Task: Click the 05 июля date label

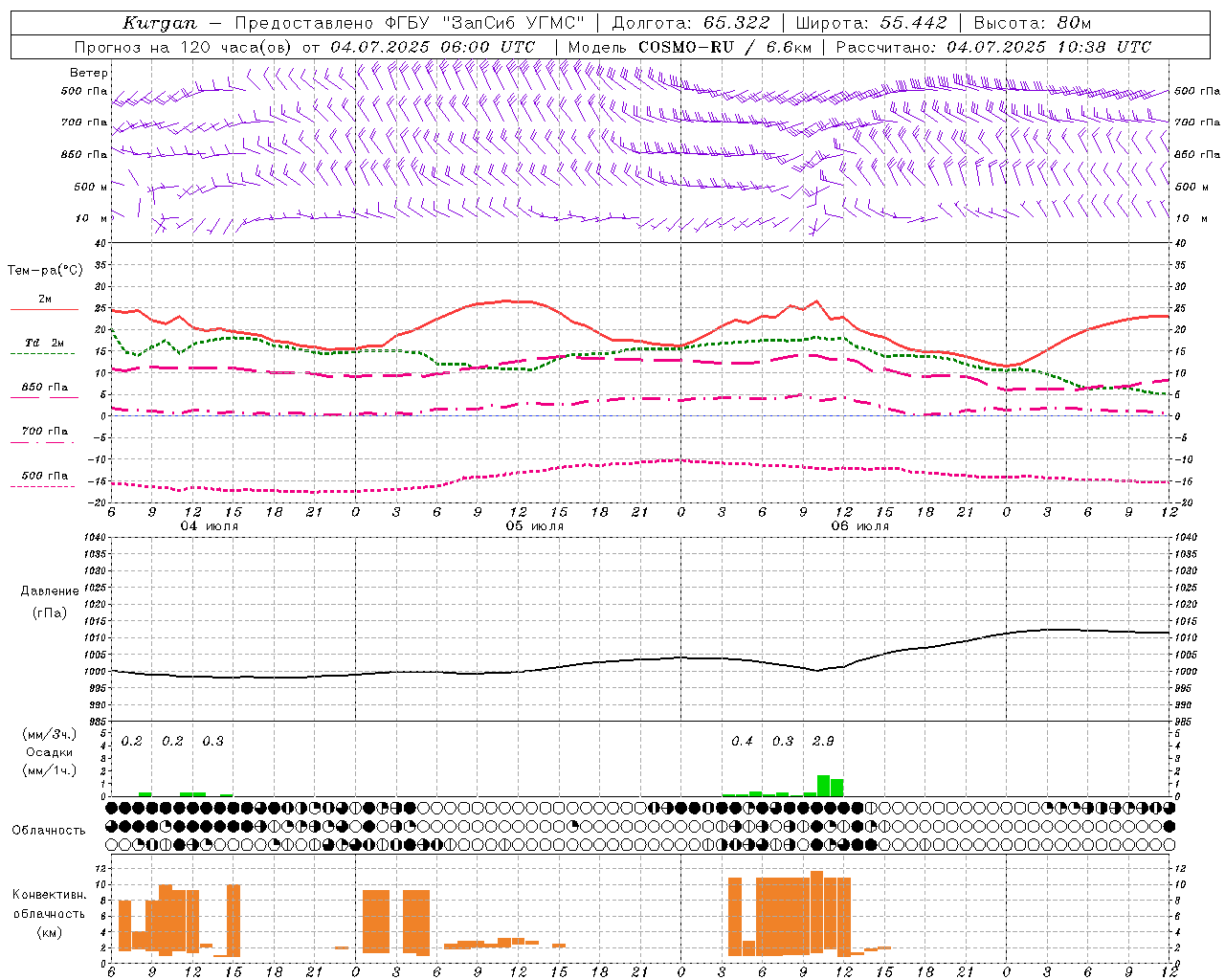Action: pos(535,526)
